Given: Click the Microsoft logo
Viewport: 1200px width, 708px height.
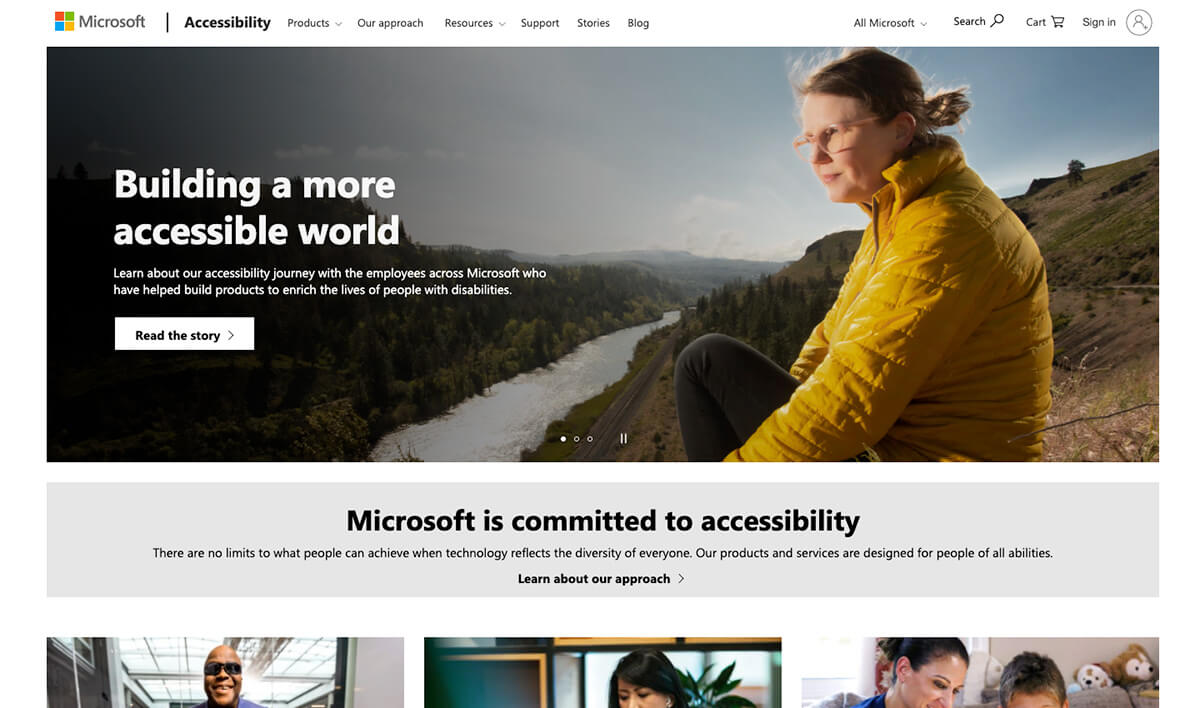Looking at the screenshot, I should (100, 21).
